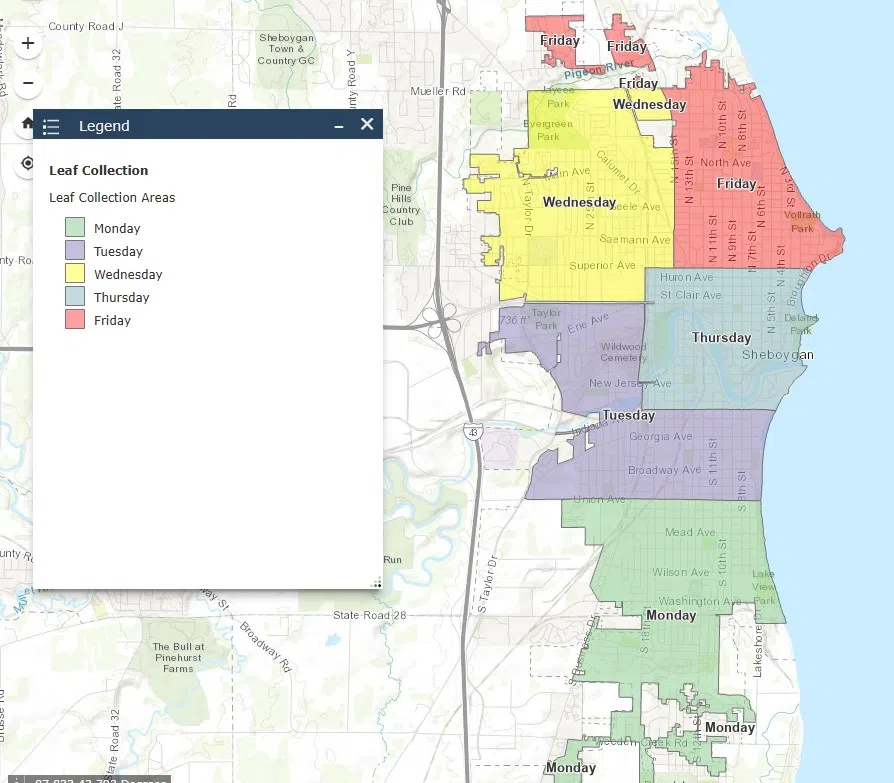This screenshot has height=783, width=894.
Task: Click the purple Tuesday legend swatch
Action: [75, 251]
